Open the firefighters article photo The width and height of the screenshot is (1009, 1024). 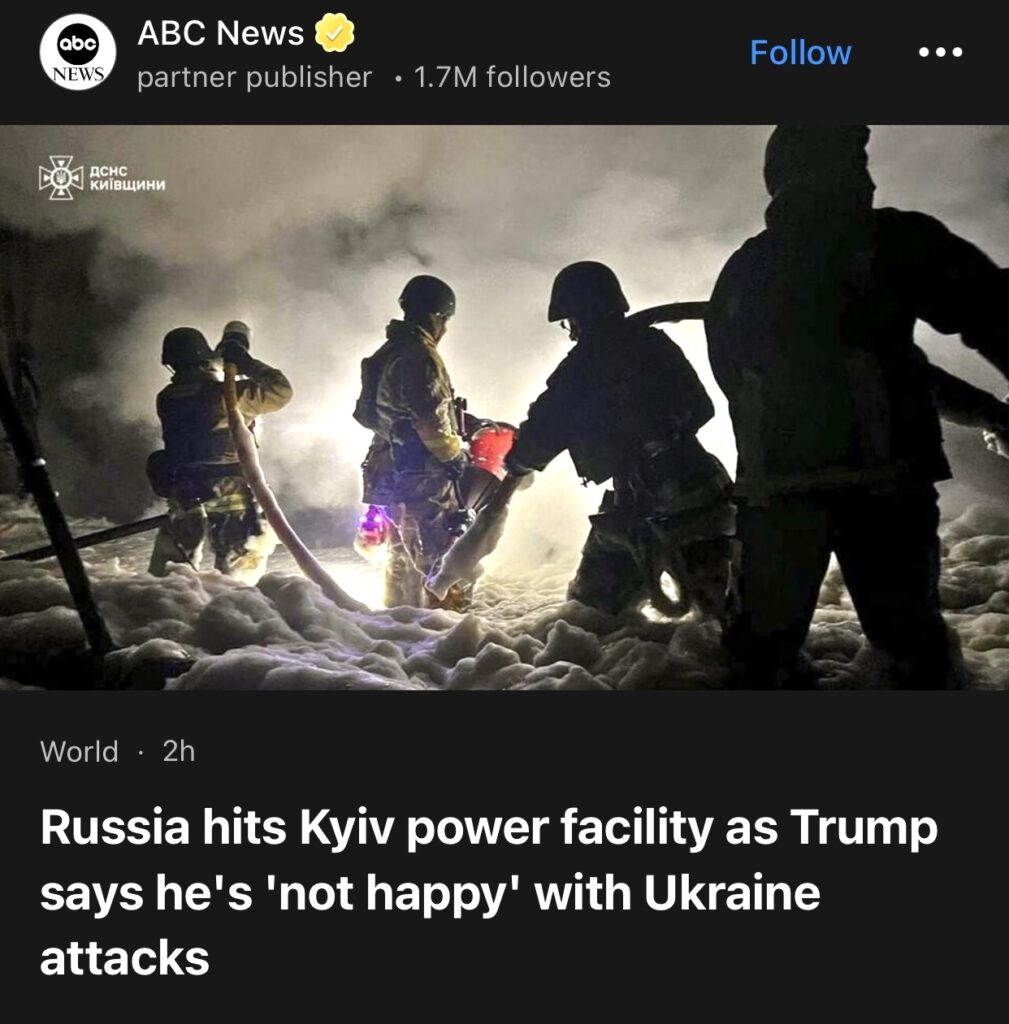click(x=504, y=407)
